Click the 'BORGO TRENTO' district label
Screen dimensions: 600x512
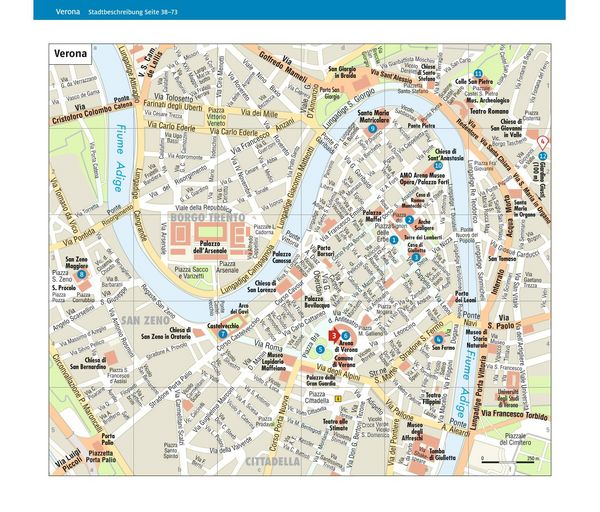point(208,217)
